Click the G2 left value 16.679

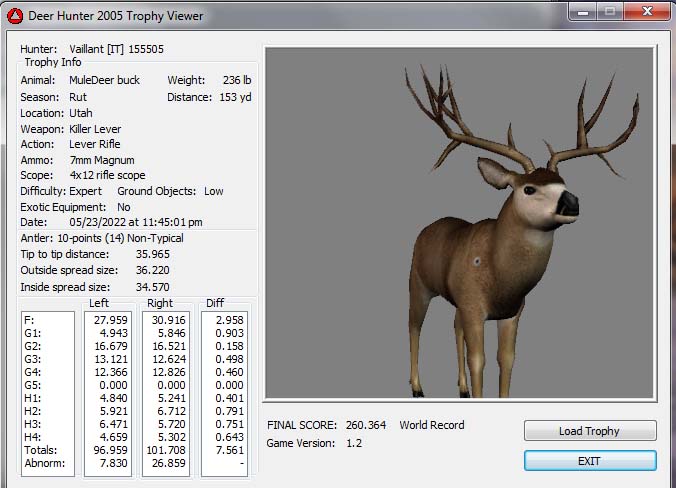pyautogui.click(x=111, y=346)
